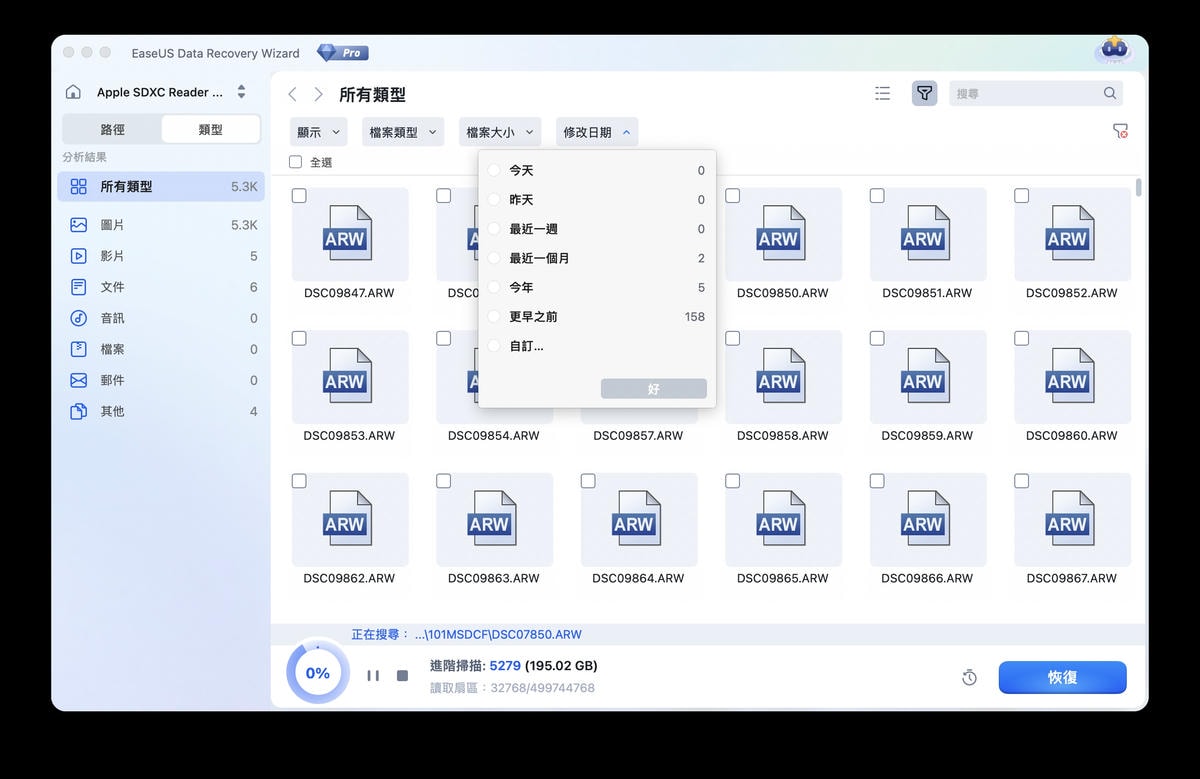The image size is (1200, 779).
Task: Switch to the 路徑 tab
Action: [x=112, y=129]
